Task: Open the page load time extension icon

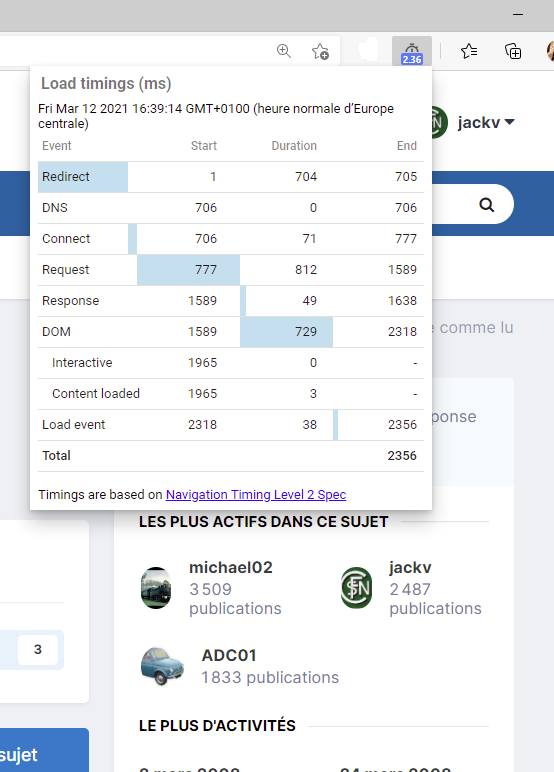Action: [412, 51]
